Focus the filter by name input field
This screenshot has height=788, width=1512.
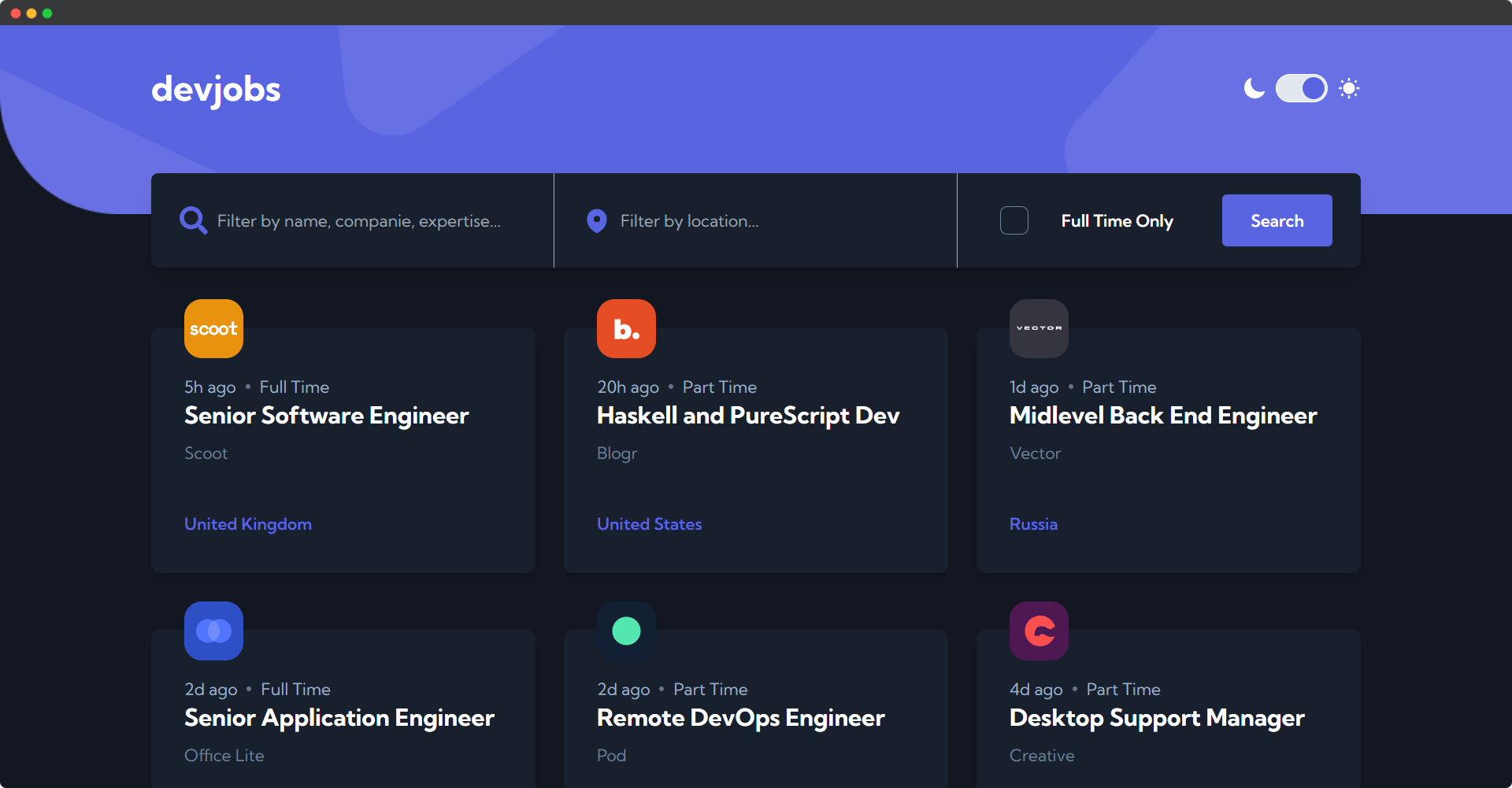(370, 221)
